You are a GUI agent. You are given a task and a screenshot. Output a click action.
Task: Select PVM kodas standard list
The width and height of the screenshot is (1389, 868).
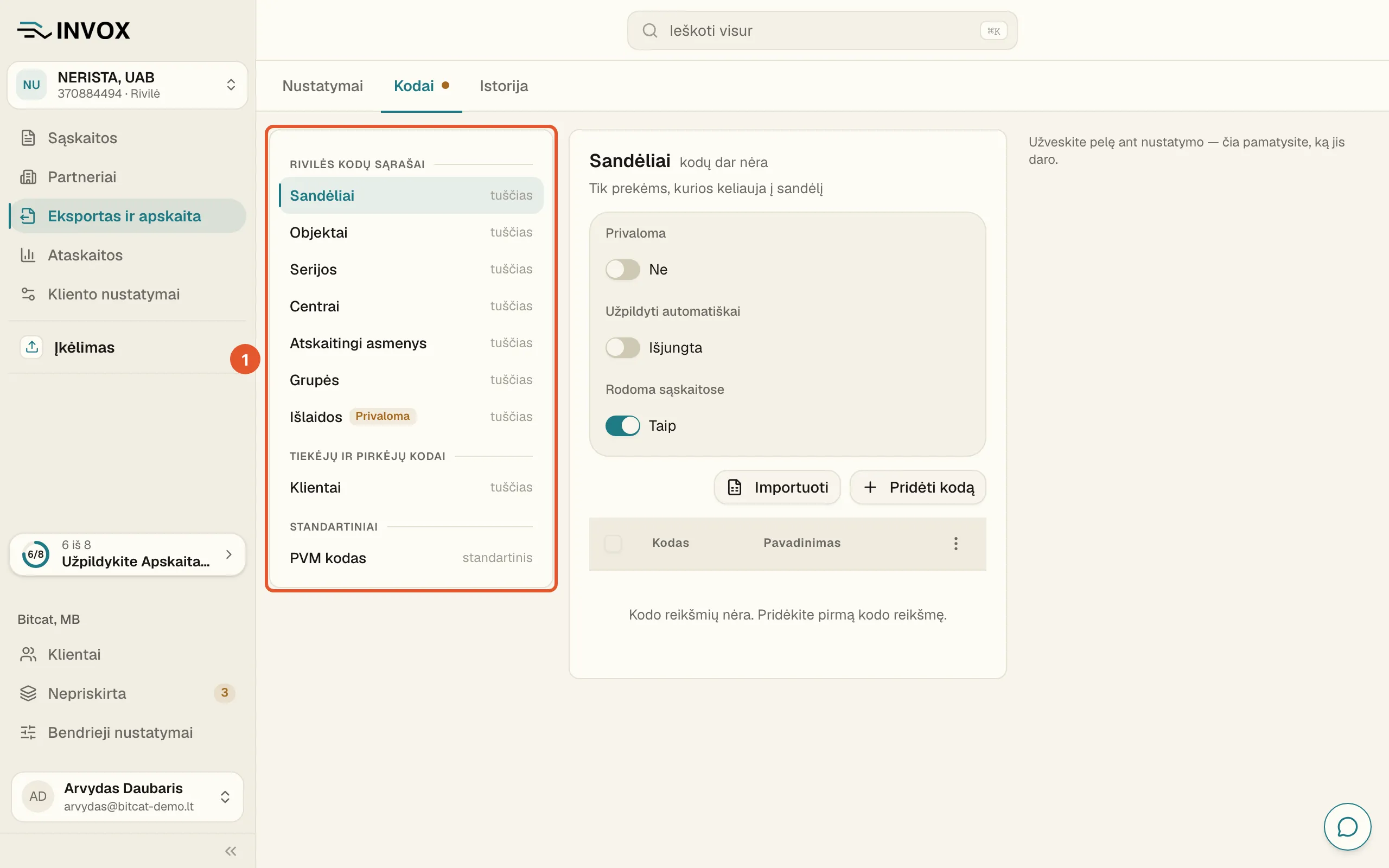[411, 558]
